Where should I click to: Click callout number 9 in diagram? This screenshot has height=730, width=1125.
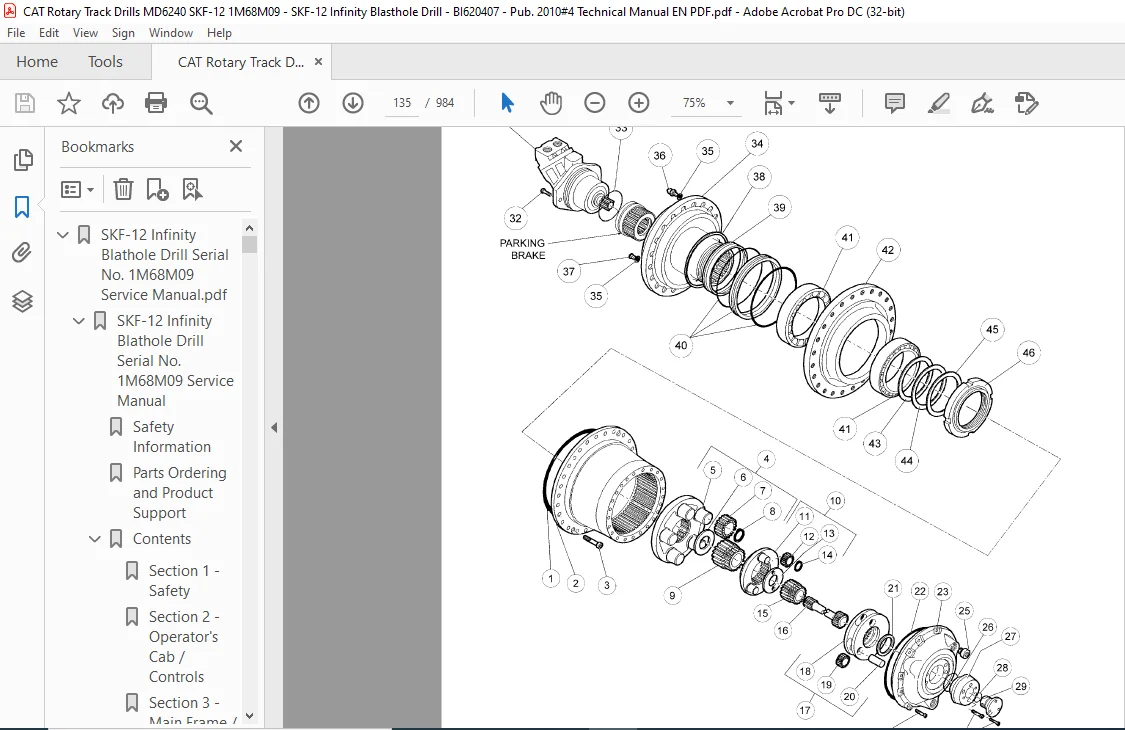672,595
